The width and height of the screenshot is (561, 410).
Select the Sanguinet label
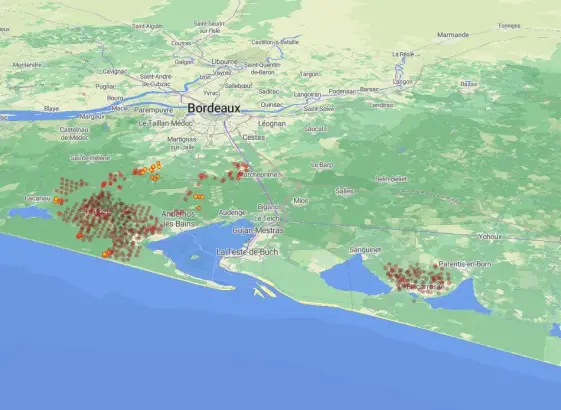(365, 249)
